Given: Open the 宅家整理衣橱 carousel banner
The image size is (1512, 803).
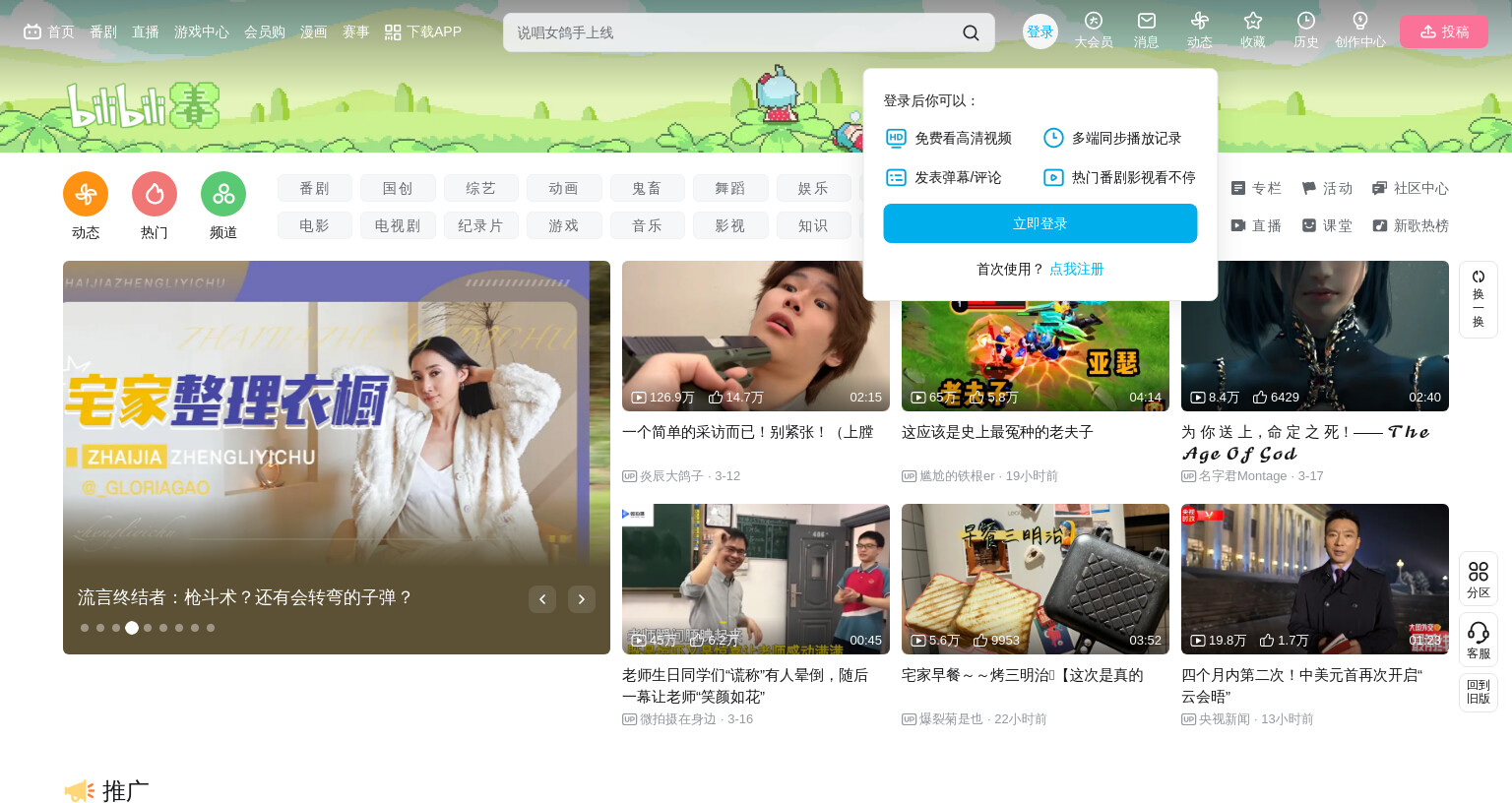Looking at the screenshot, I should point(337,458).
